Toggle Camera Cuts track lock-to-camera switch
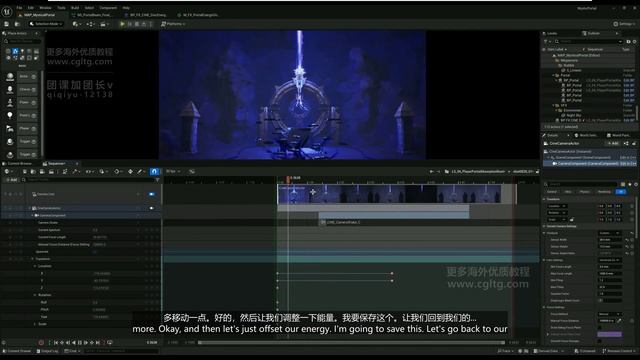640x360 pixels. (151, 194)
